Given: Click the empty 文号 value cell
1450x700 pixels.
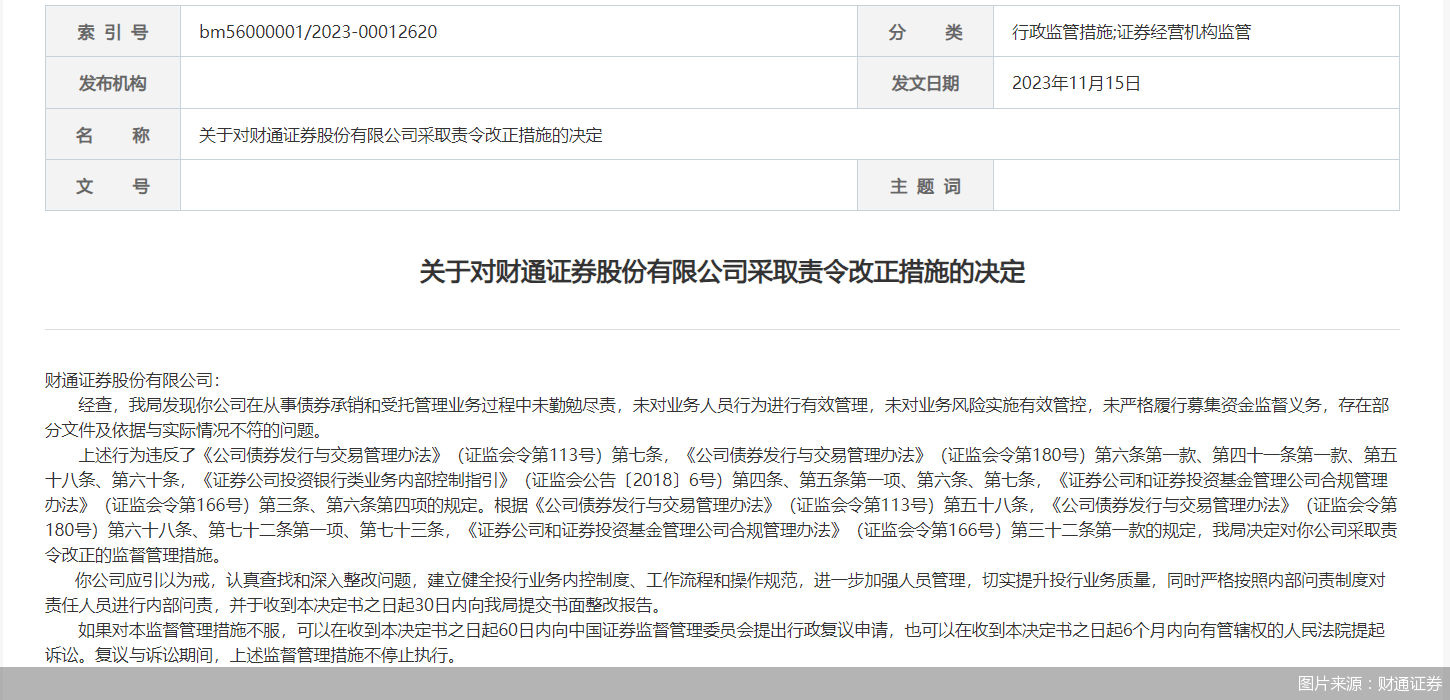Looking at the screenshot, I should point(519,186).
